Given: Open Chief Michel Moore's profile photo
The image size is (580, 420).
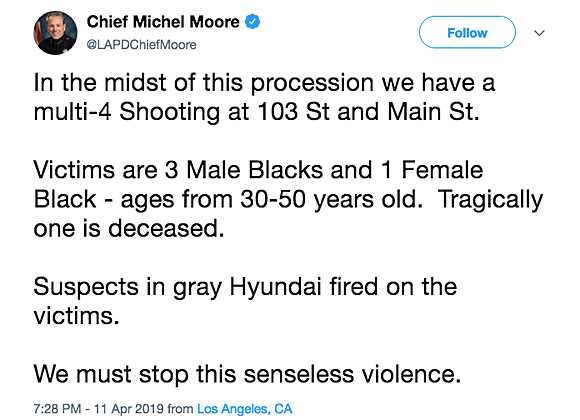Looking at the screenshot, I should 55,33.
